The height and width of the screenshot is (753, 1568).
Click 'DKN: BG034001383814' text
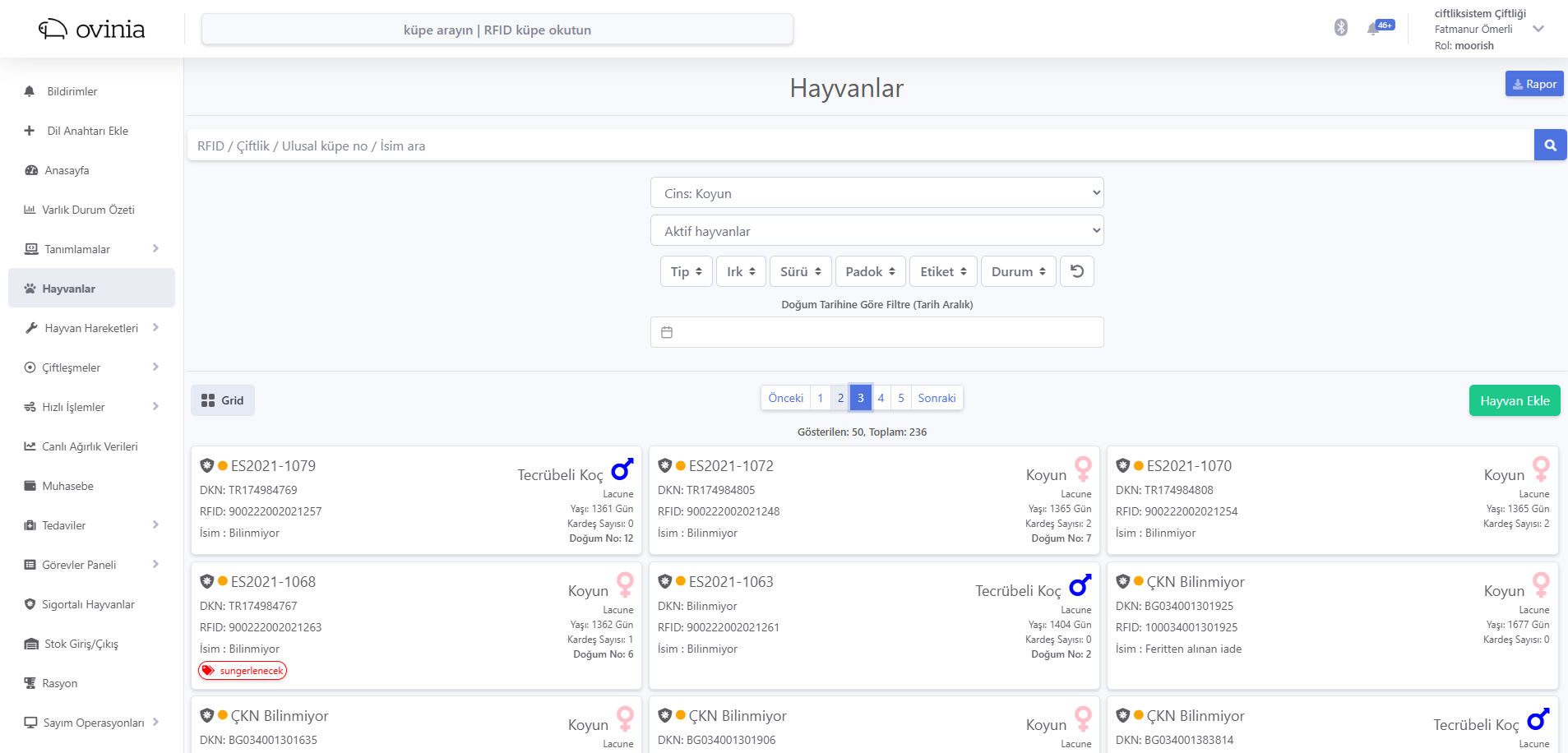pos(1174,740)
